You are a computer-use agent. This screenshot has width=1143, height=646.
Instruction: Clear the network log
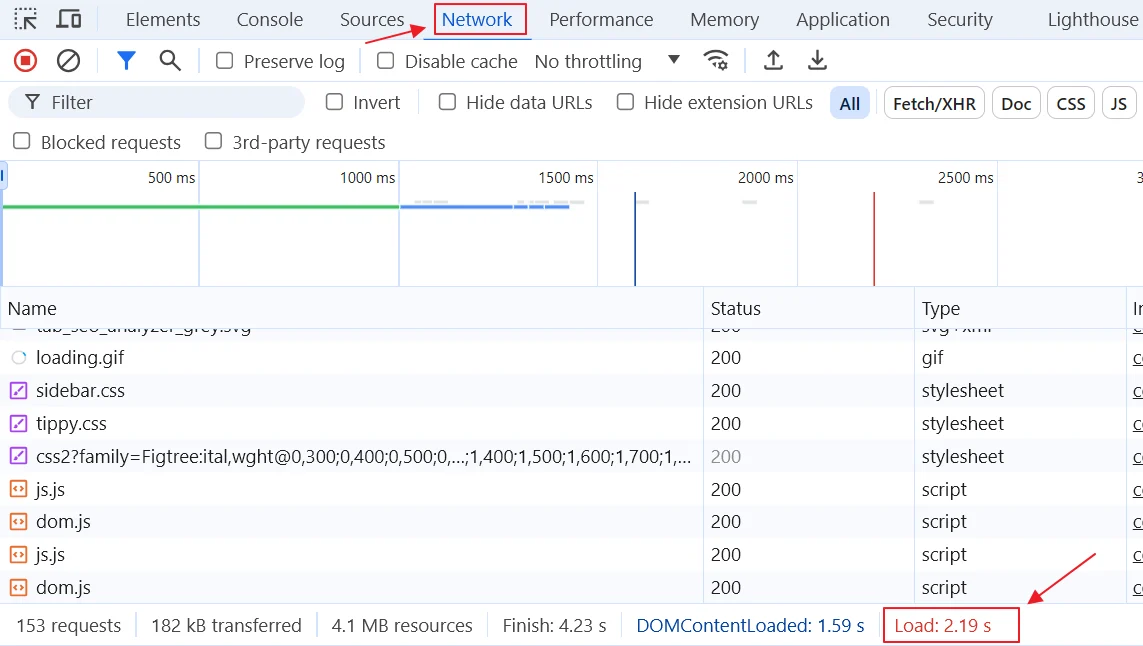click(x=68, y=60)
